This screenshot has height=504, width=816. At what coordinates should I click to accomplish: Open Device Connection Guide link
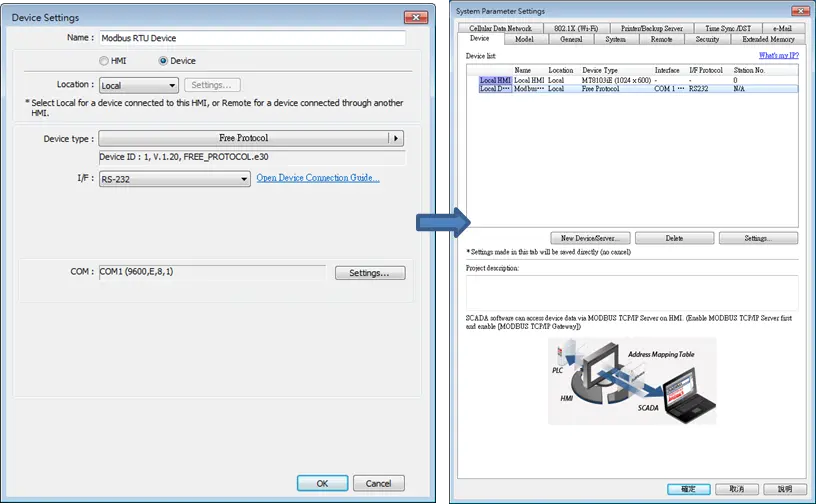tap(318, 178)
